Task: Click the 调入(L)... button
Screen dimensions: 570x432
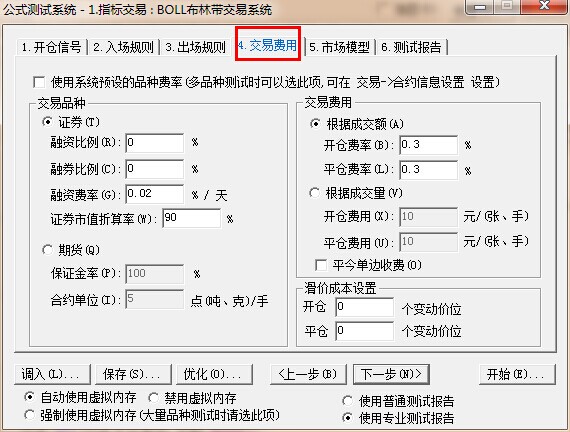Action: click(52, 374)
